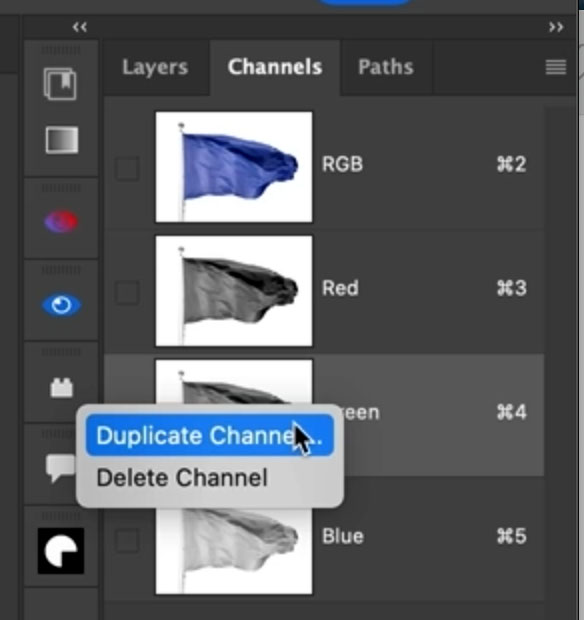Click the Green channel thumbnail

[x=234, y=381]
